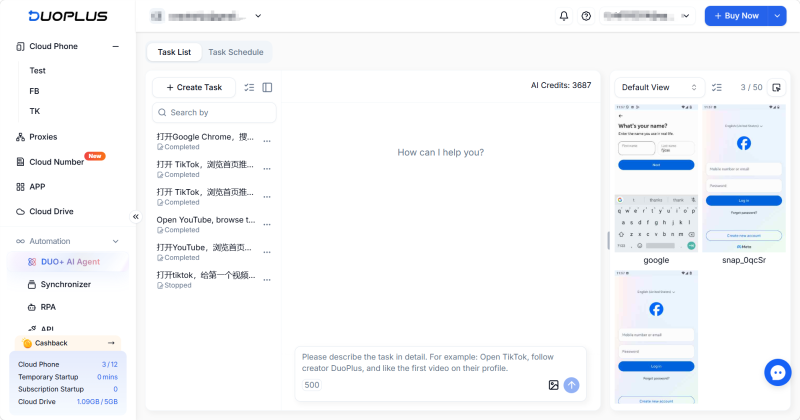Open the notifications bell icon
The width and height of the screenshot is (800, 420).
point(564,16)
